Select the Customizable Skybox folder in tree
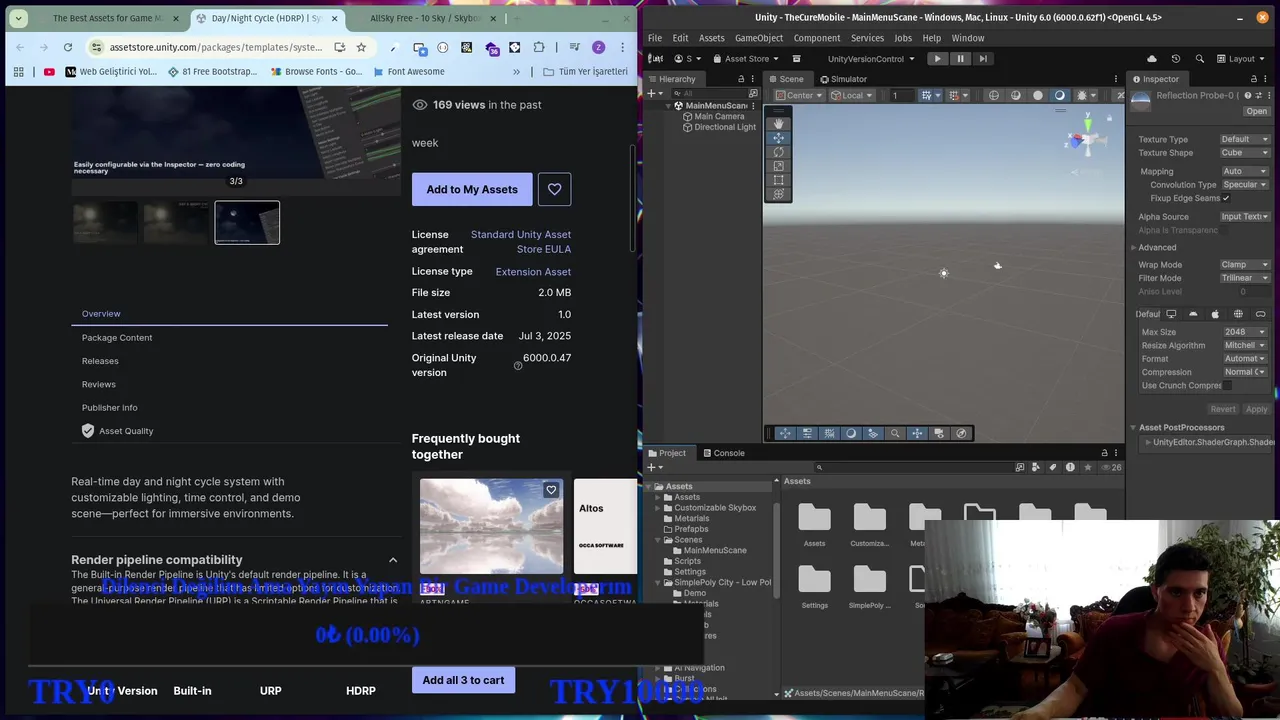The width and height of the screenshot is (1280, 720). [715, 508]
